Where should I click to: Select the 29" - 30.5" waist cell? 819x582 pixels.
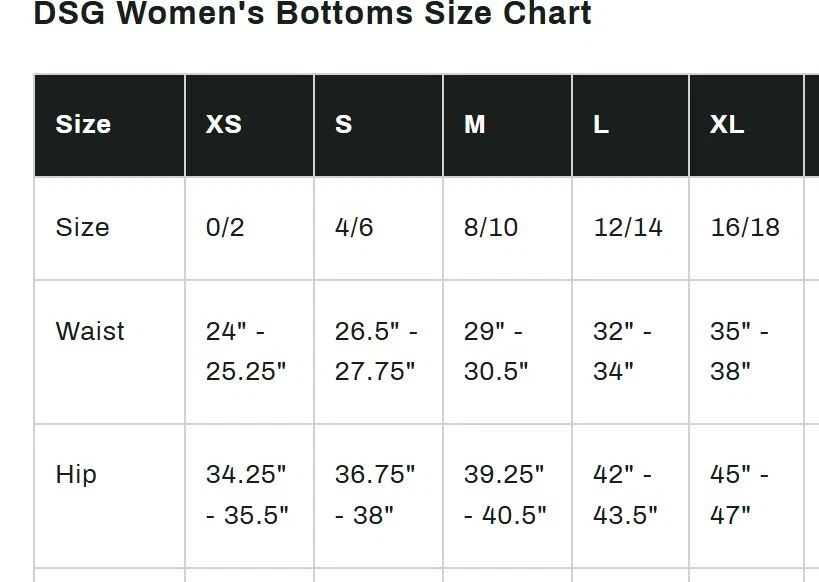tap(496, 351)
